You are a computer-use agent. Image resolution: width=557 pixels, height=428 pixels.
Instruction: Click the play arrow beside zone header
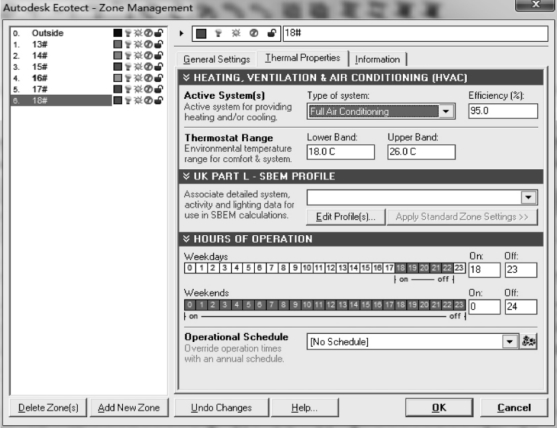(x=182, y=33)
